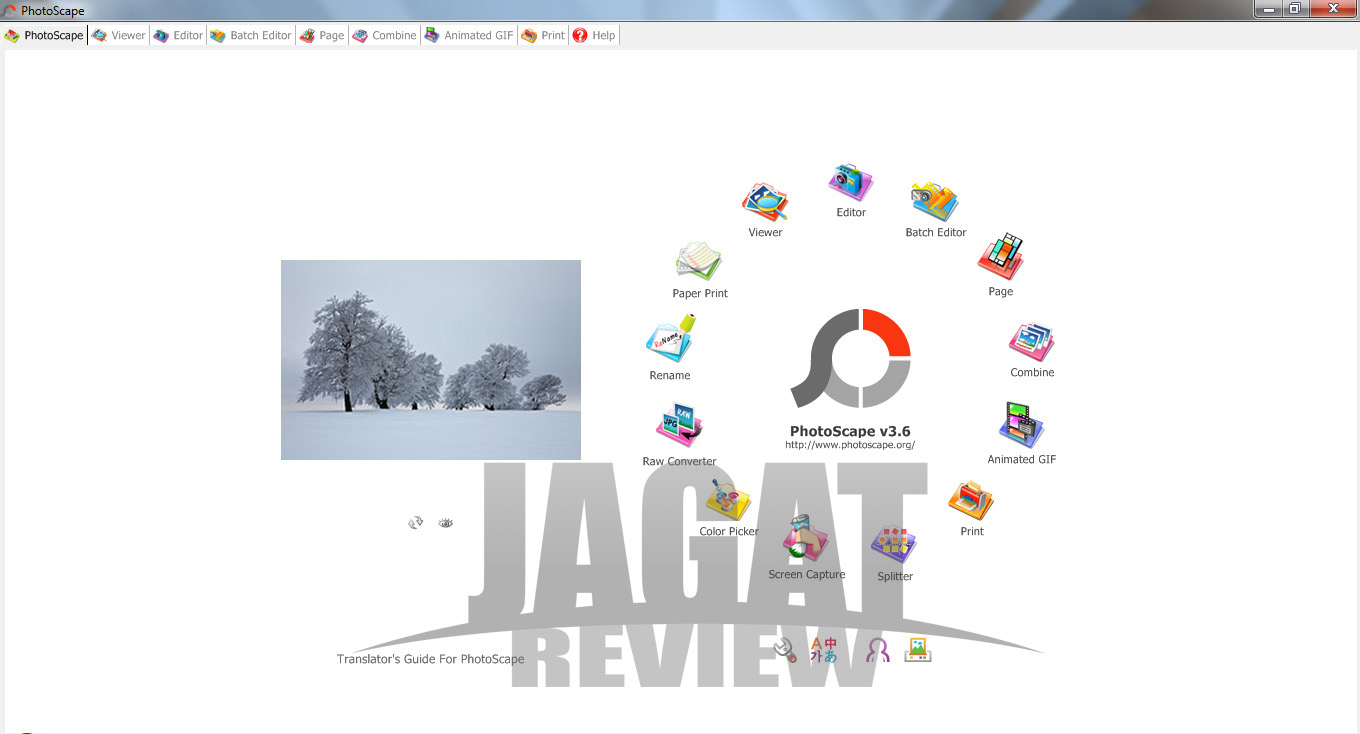This screenshot has height=734, width=1360.
Task: Toggle the eye icon below the photo
Action: tap(446, 523)
